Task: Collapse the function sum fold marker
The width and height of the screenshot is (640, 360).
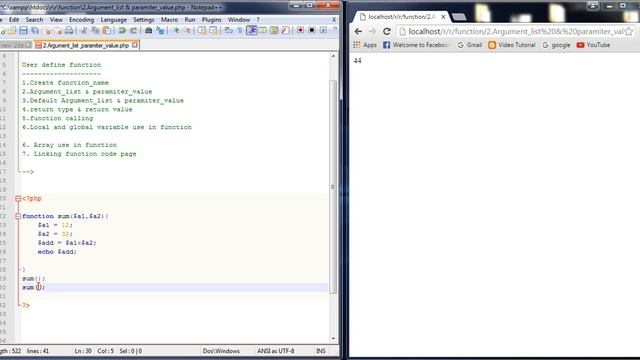Action: pos(18,216)
